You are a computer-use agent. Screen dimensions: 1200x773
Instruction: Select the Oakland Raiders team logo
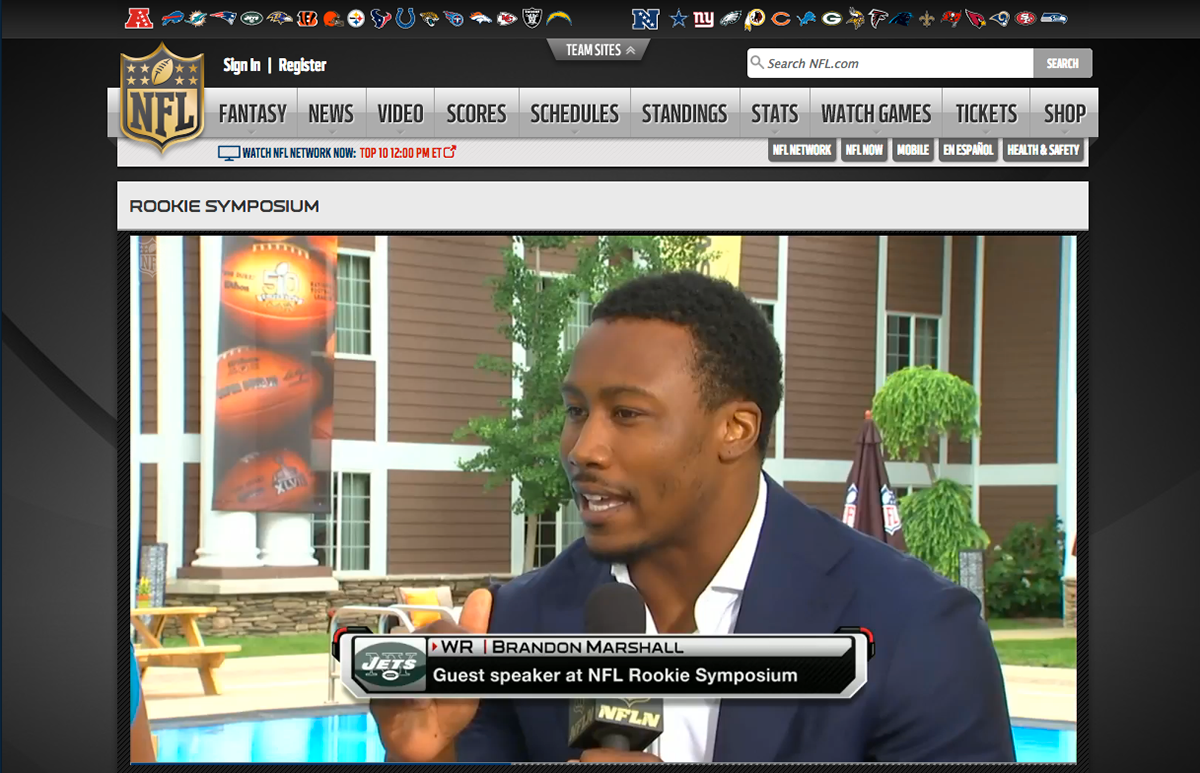[x=531, y=18]
